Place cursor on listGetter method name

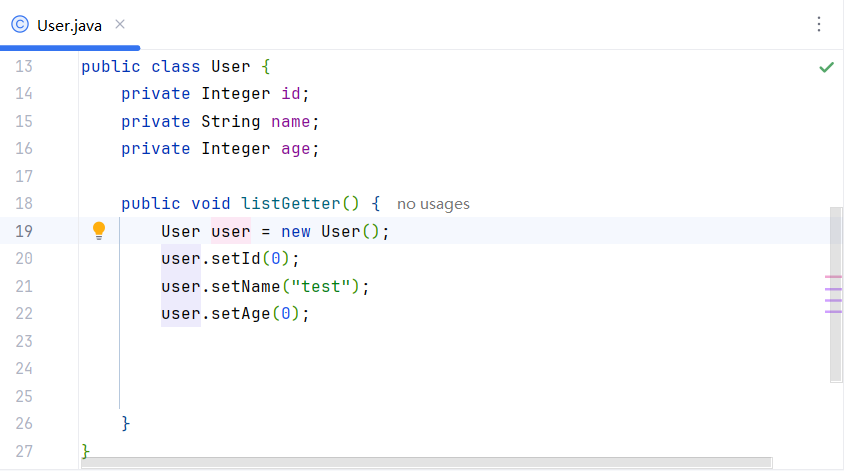click(x=290, y=204)
